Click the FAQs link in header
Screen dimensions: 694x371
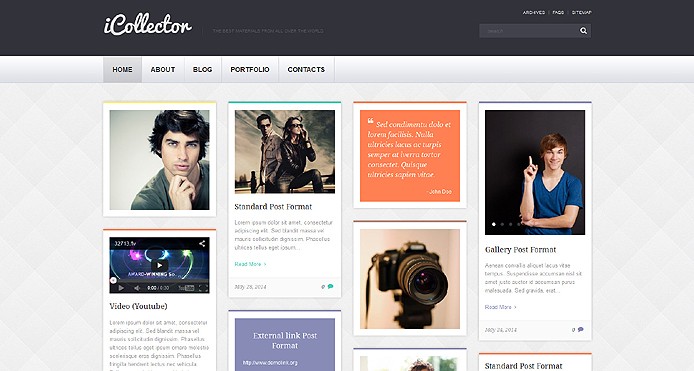click(558, 12)
